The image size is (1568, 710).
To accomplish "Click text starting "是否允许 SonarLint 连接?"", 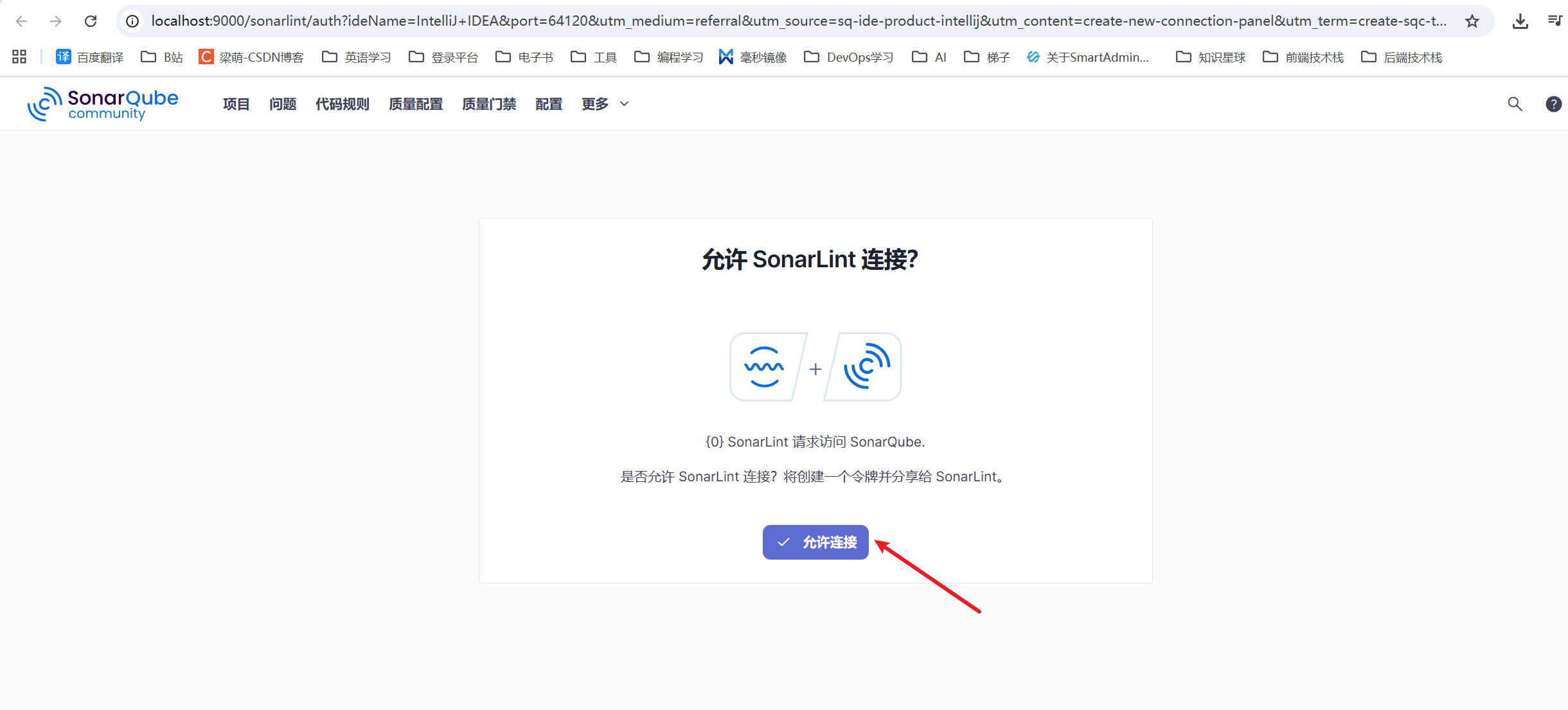I will click(815, 477).
